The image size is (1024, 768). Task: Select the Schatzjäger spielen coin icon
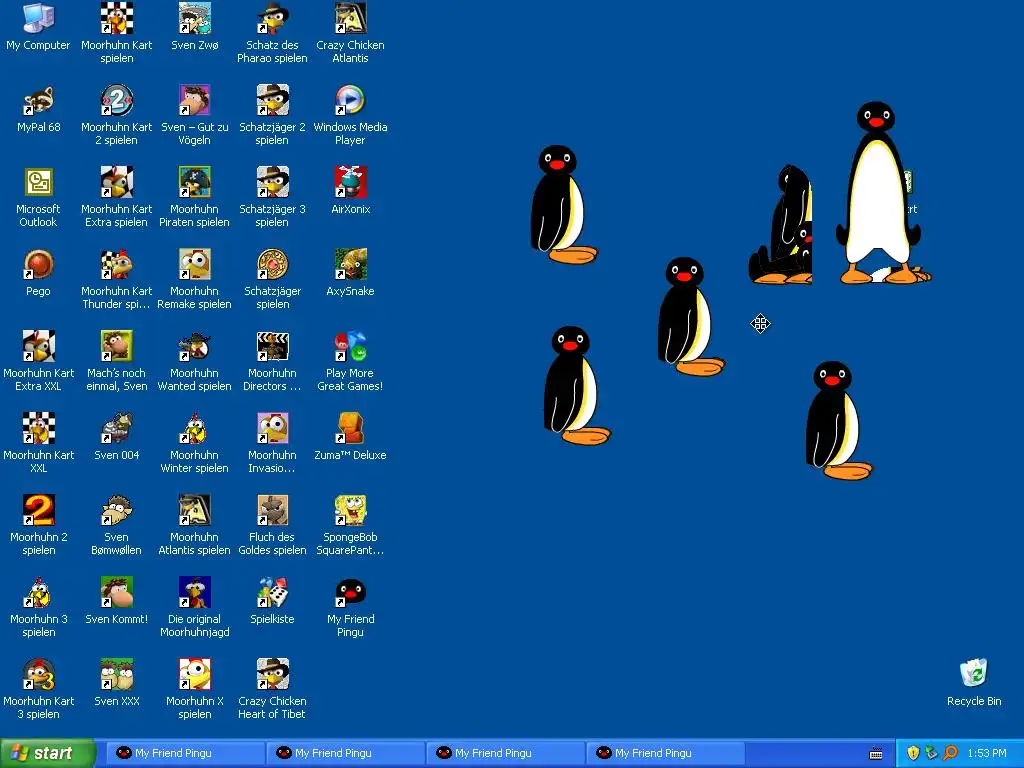[272, 264]
